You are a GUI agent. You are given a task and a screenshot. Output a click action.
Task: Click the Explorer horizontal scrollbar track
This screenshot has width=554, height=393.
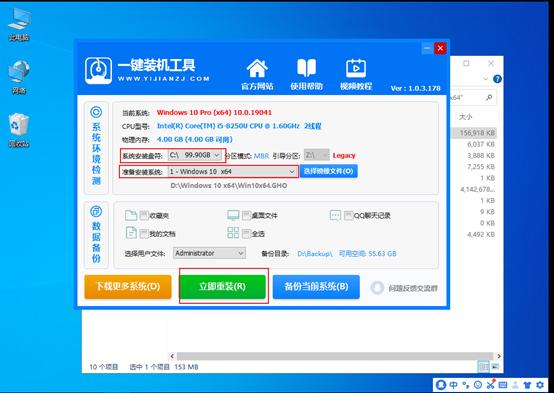point(334,356)
